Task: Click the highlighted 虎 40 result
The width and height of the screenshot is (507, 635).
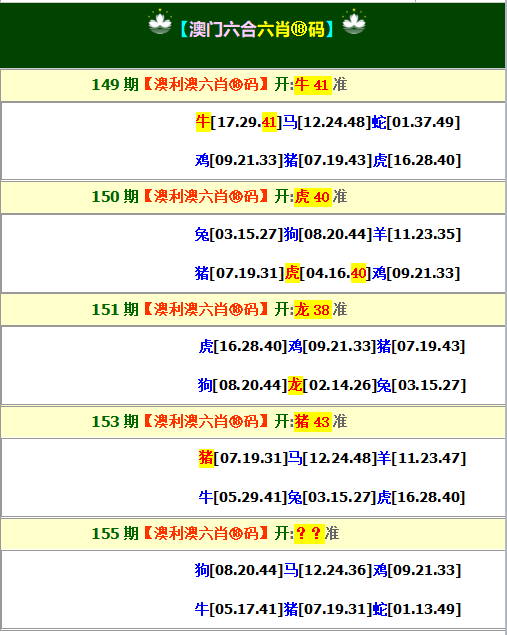Action: [x=313, y=197]
